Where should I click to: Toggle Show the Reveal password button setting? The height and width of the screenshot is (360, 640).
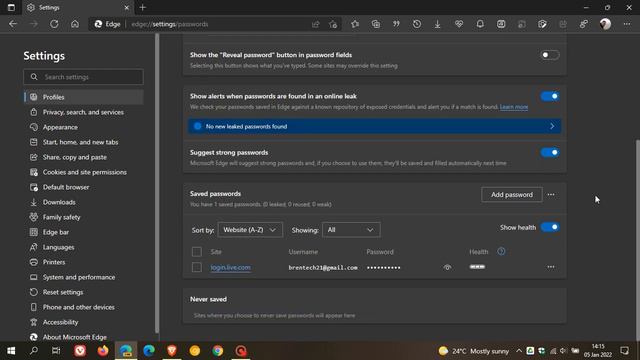pos(549,55)
